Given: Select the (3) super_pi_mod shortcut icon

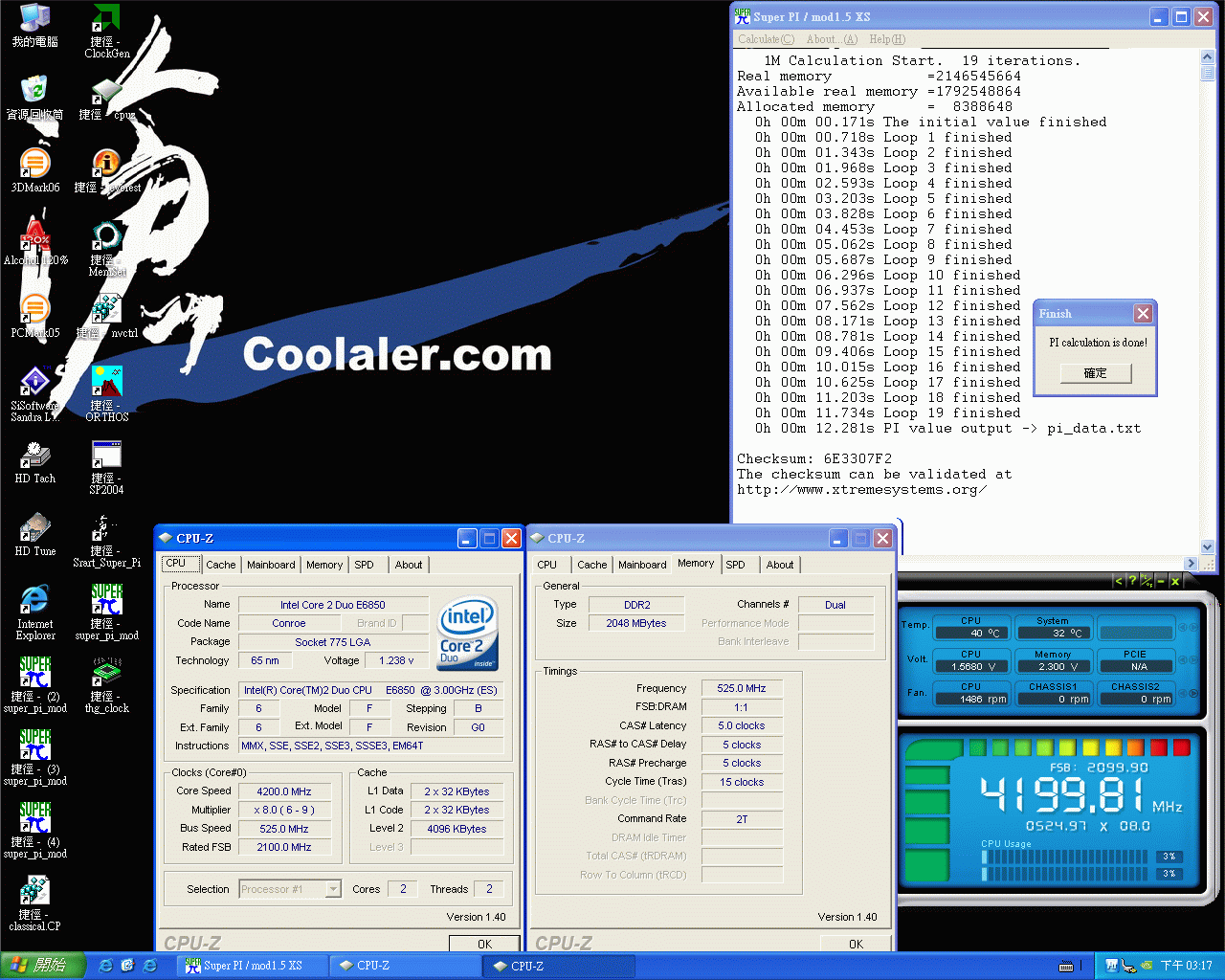Looking at the screenshot, I should click(35, 758).
